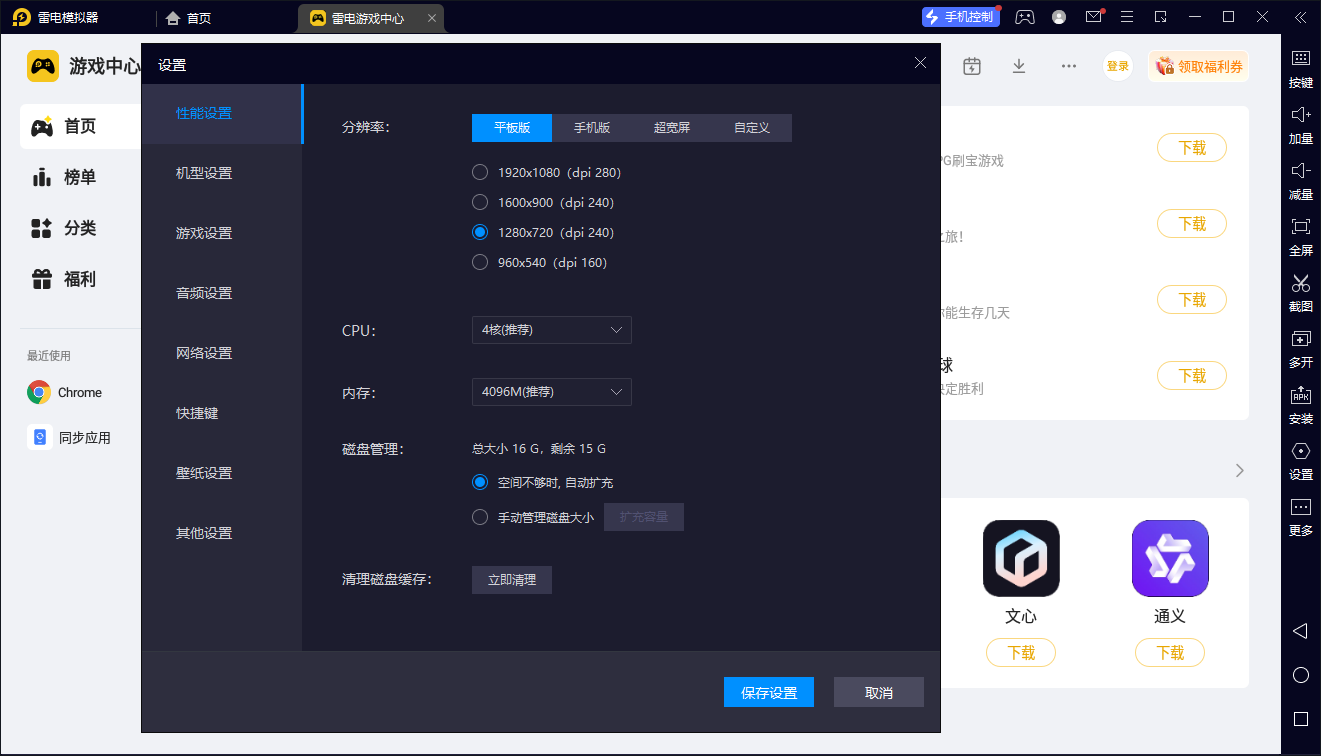Screen dimensions: 1321x756
Task: Open the 内存 memory dropdown
Action: [552, 392]
